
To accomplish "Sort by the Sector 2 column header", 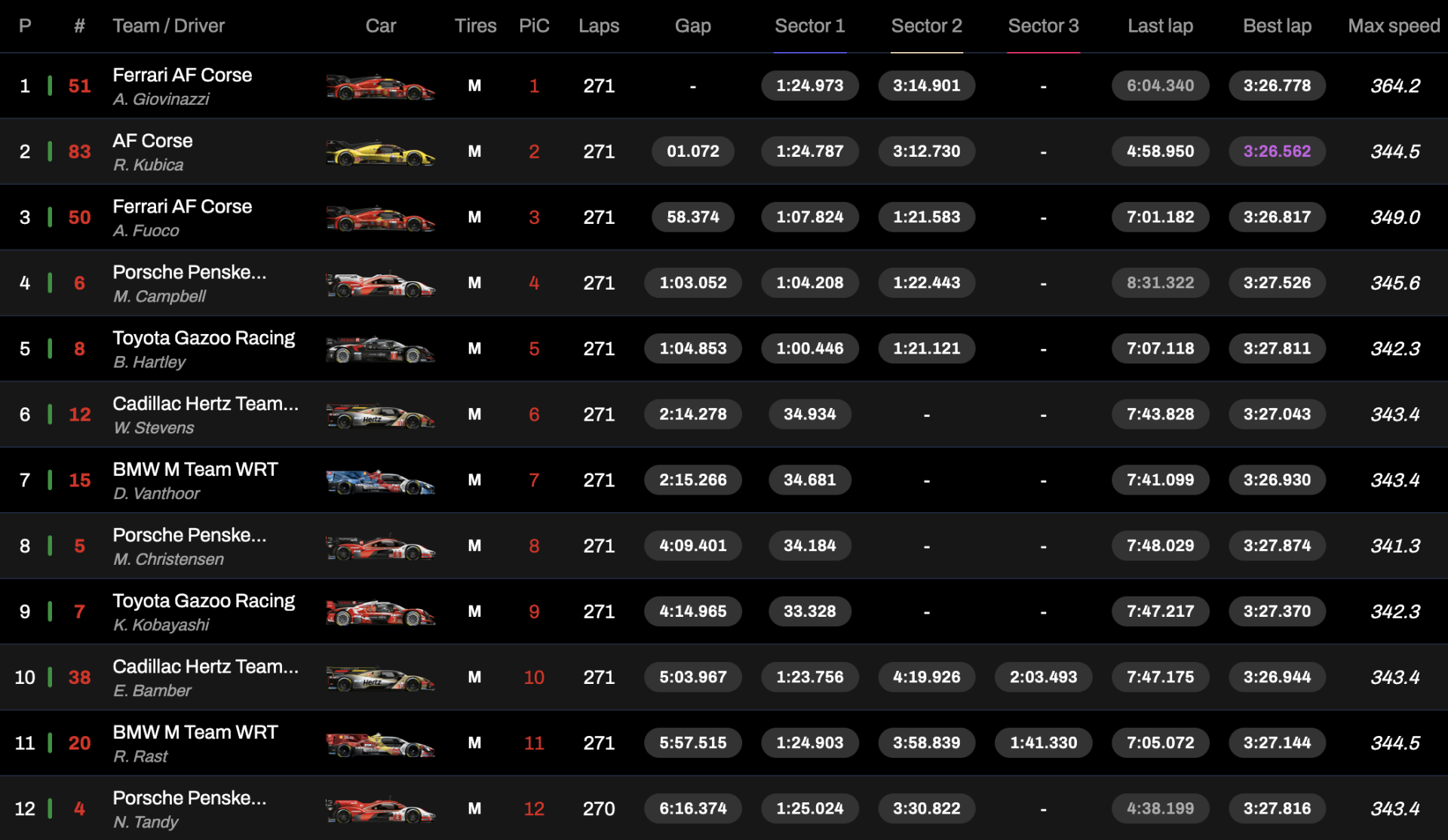I will [x=927, y=26].
